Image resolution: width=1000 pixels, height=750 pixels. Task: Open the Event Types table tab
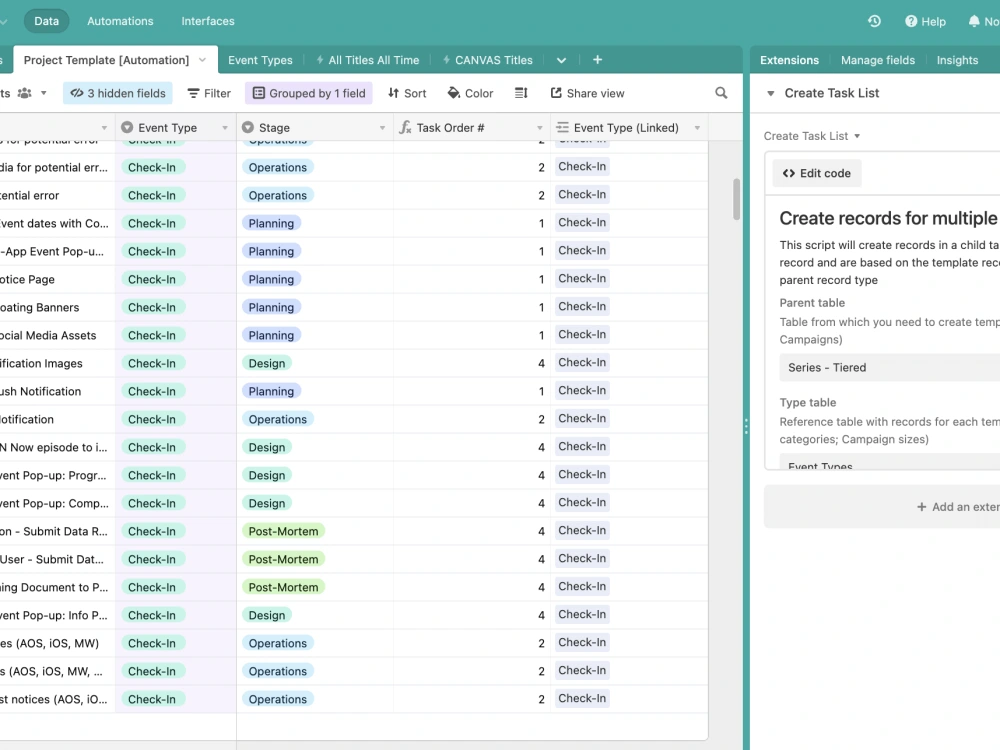[x=260, y=60]
